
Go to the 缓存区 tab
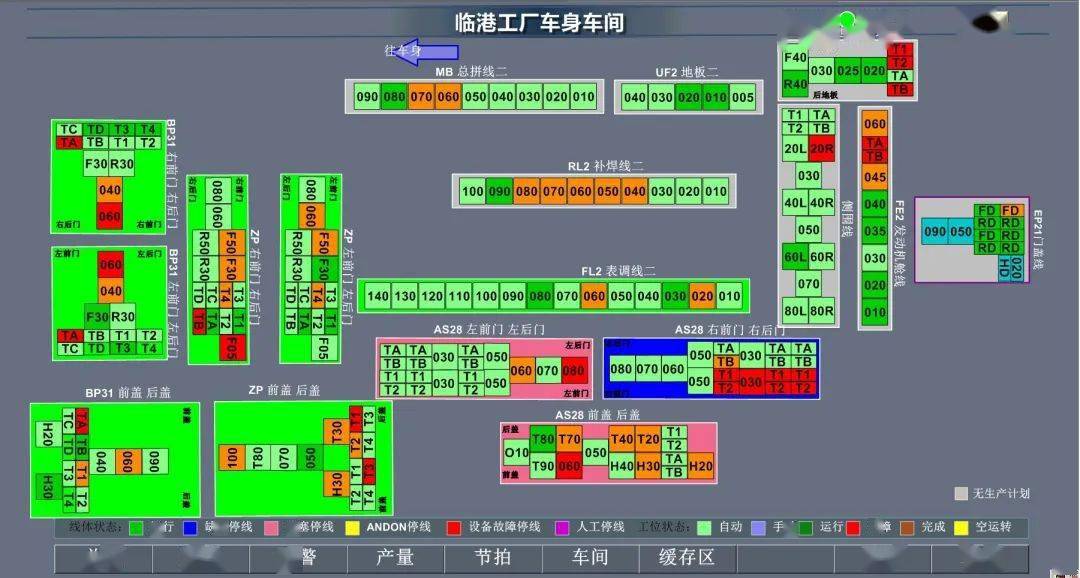coord(687,557)
